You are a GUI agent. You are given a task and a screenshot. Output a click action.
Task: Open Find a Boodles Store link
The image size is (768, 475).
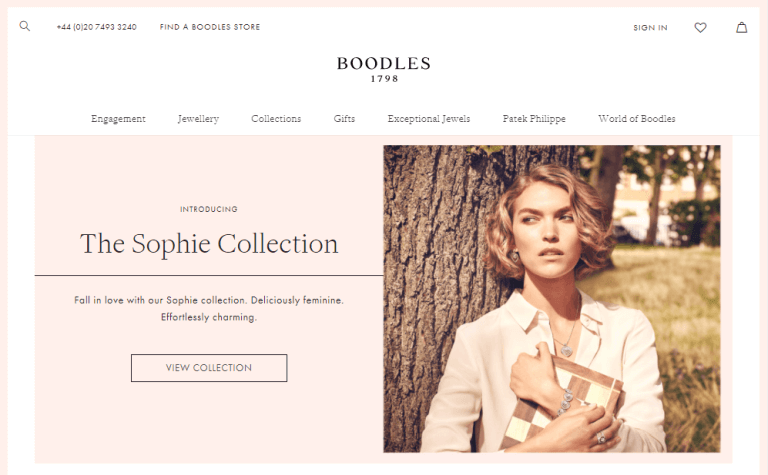pyautogui.click(x=210, y=27)
